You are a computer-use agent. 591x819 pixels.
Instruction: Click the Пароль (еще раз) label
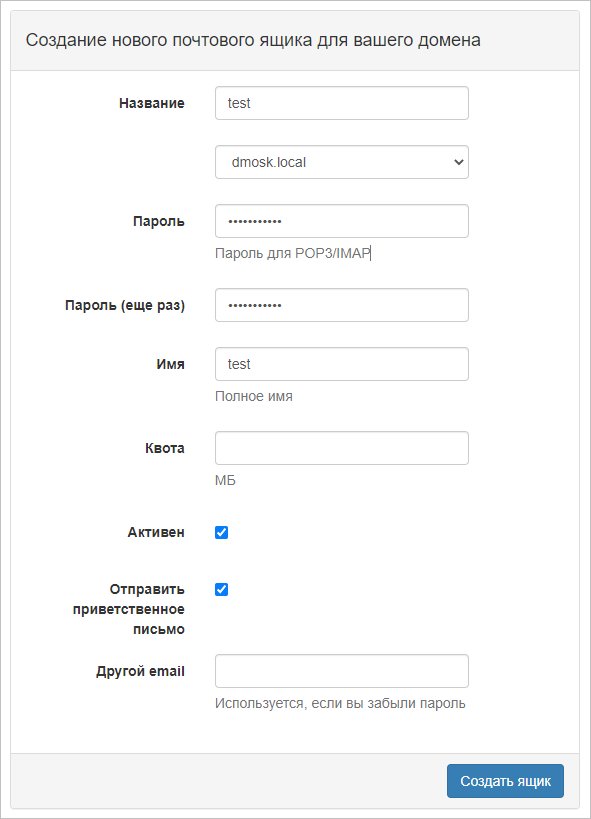[x=125, y=306]
